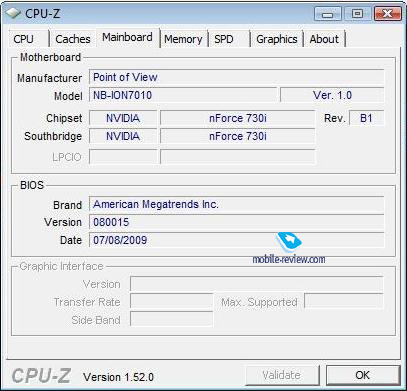Screen dimensions: 407x391
Task: Click the Model label
Action: coord(68,96)
